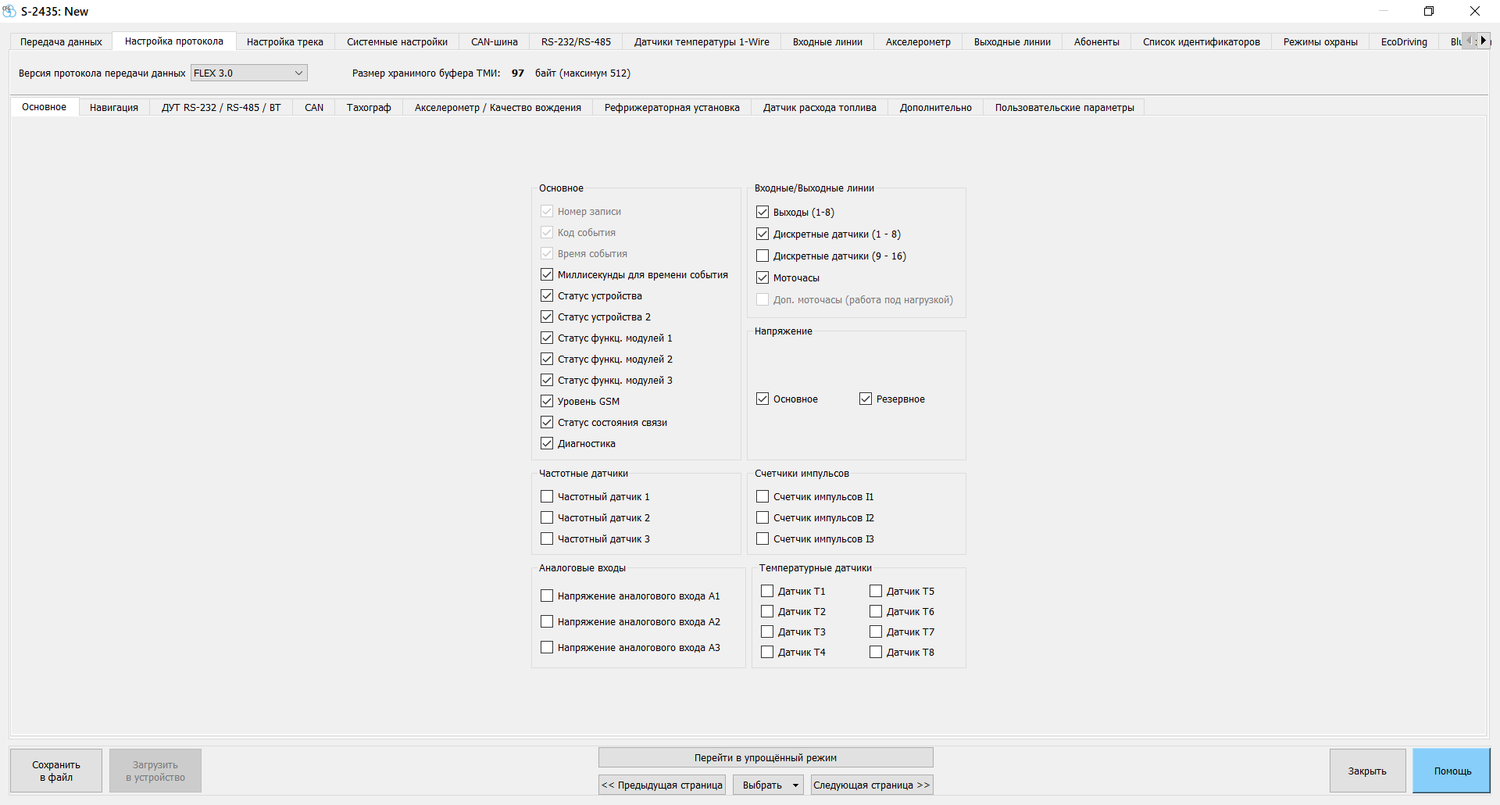Open Датчики температуры 1-Wire tab

(702, 42)
